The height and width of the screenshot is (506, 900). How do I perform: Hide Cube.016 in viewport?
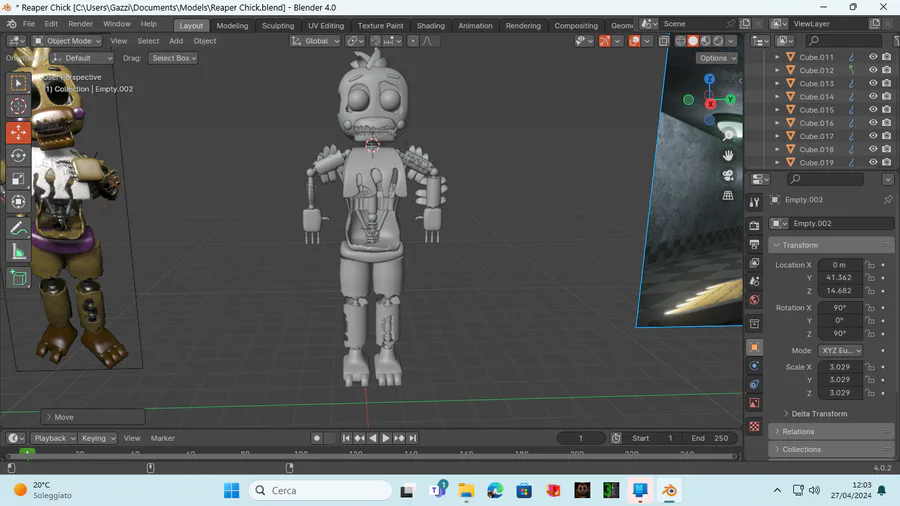click(x=872, y=123)
